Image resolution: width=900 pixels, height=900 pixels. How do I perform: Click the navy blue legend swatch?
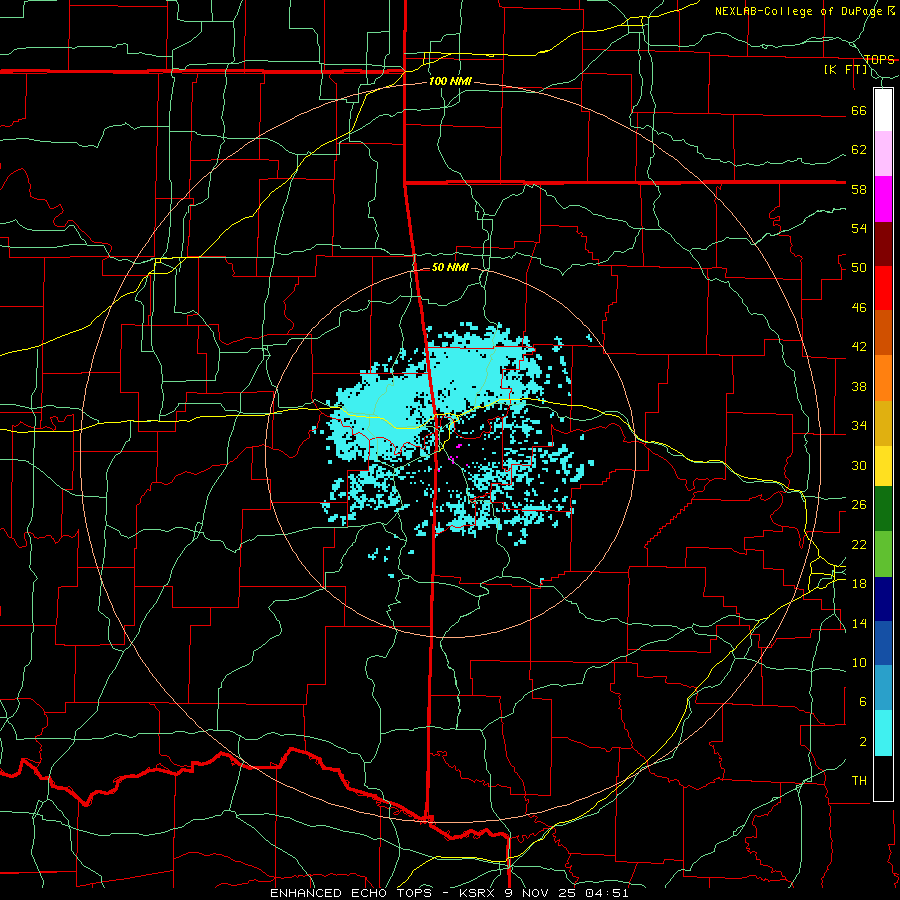coord(883,599)
